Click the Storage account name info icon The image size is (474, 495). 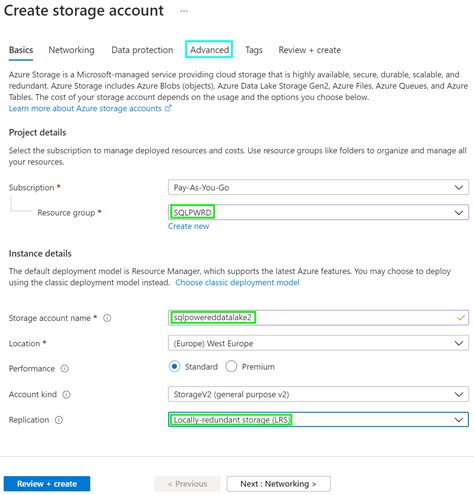(107, 318)
